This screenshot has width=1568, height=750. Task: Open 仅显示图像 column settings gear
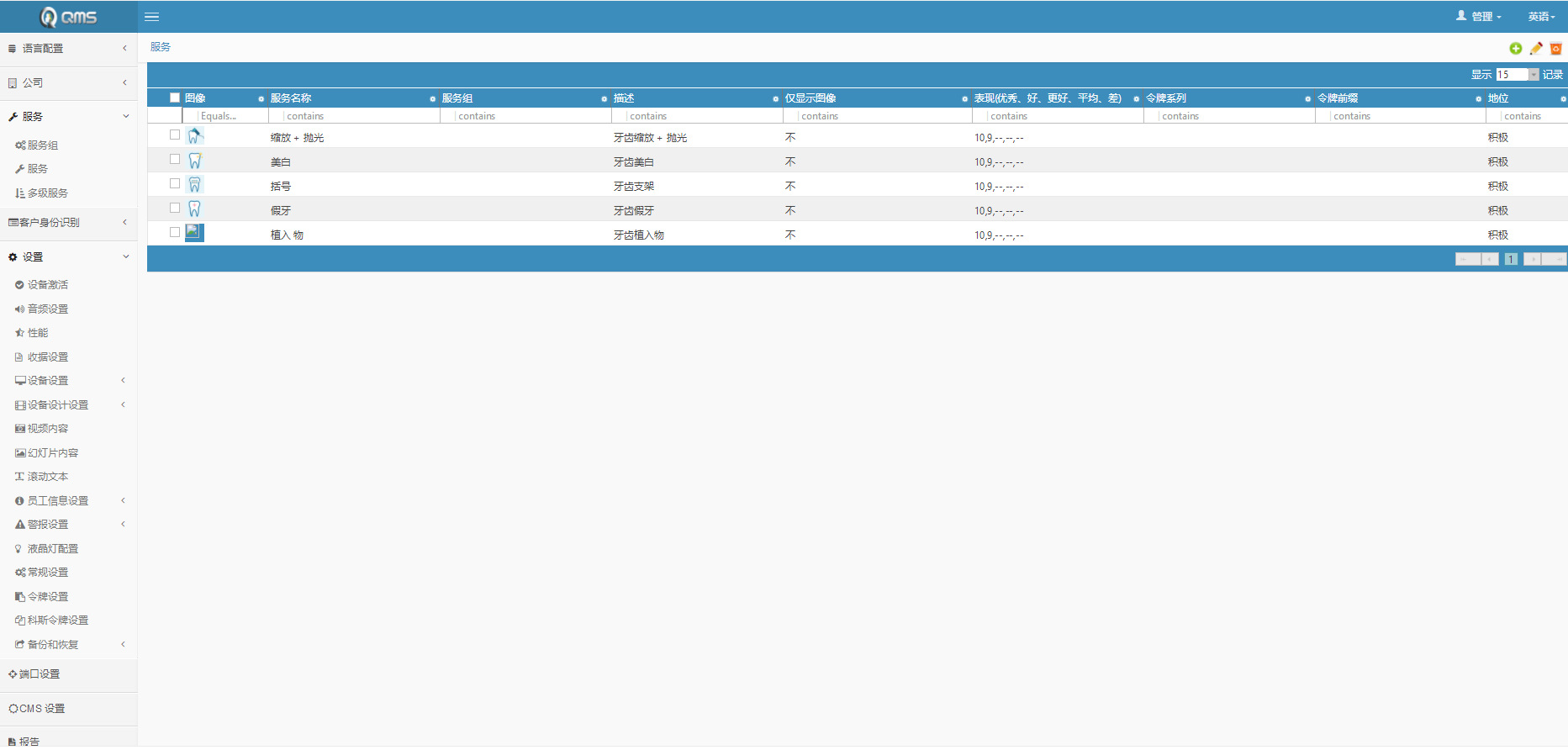pyautogui.click(x=965, y=99)
